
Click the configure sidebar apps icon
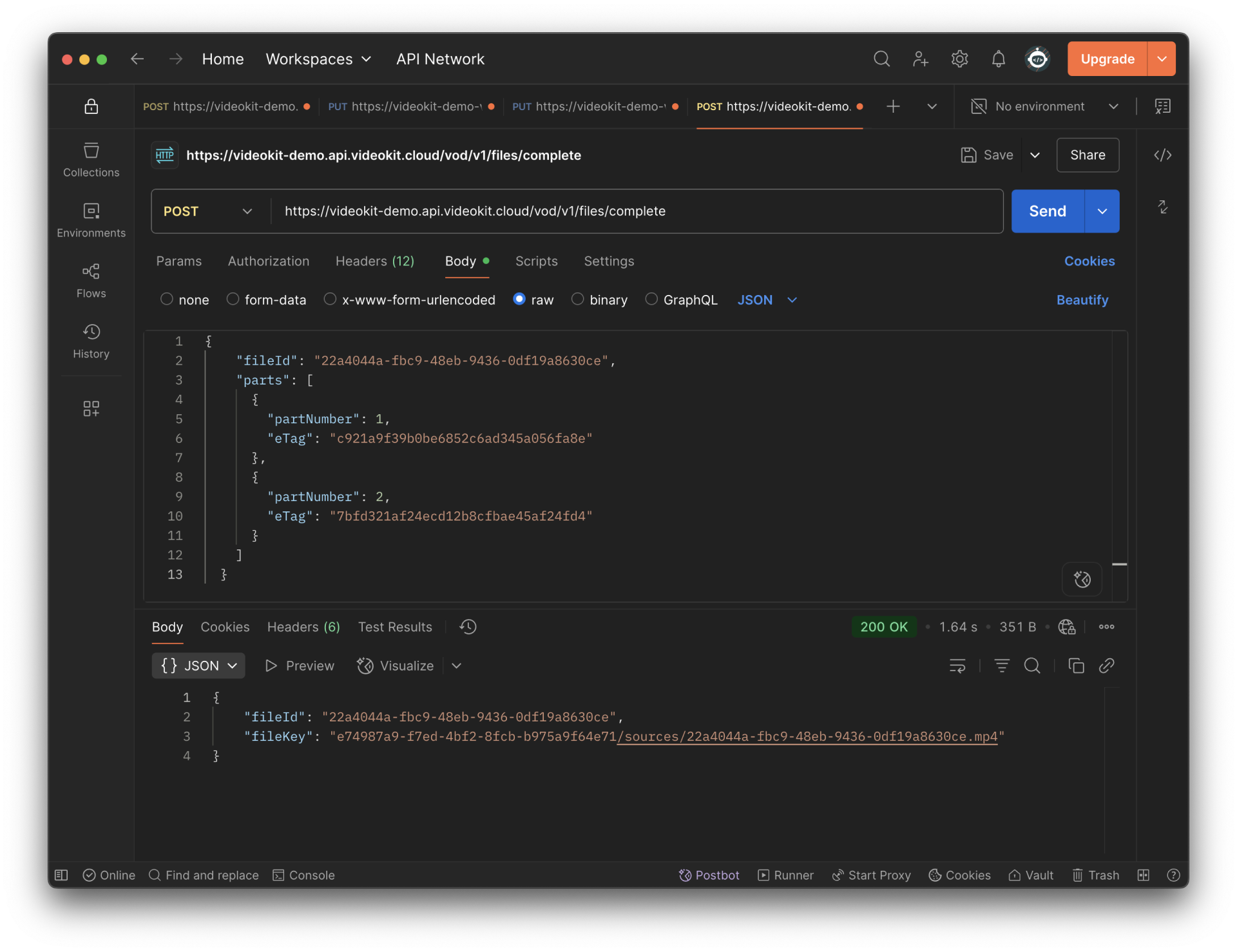[x=91, y=408]
